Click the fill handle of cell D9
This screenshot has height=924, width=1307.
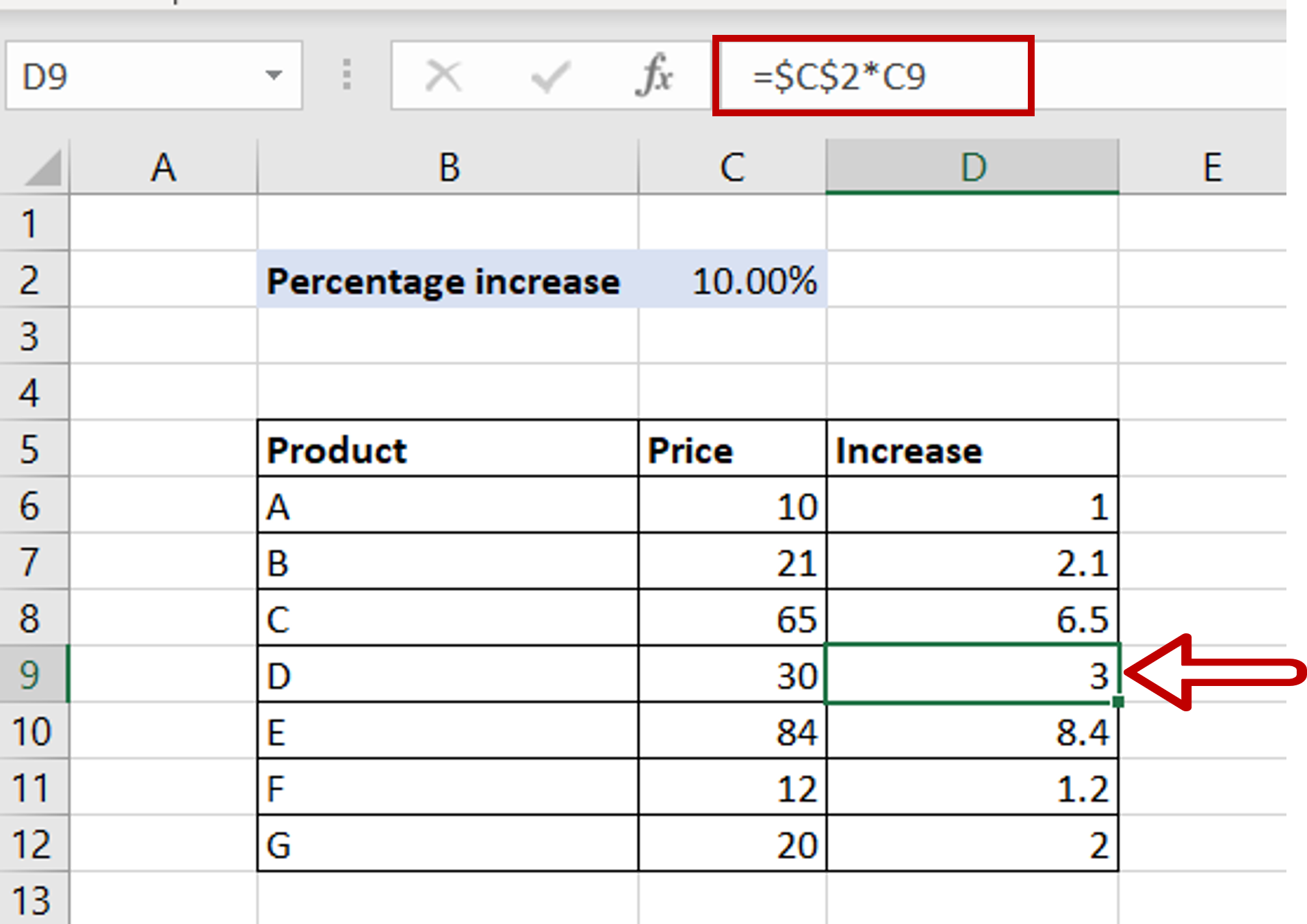[x=1118, y=700]
